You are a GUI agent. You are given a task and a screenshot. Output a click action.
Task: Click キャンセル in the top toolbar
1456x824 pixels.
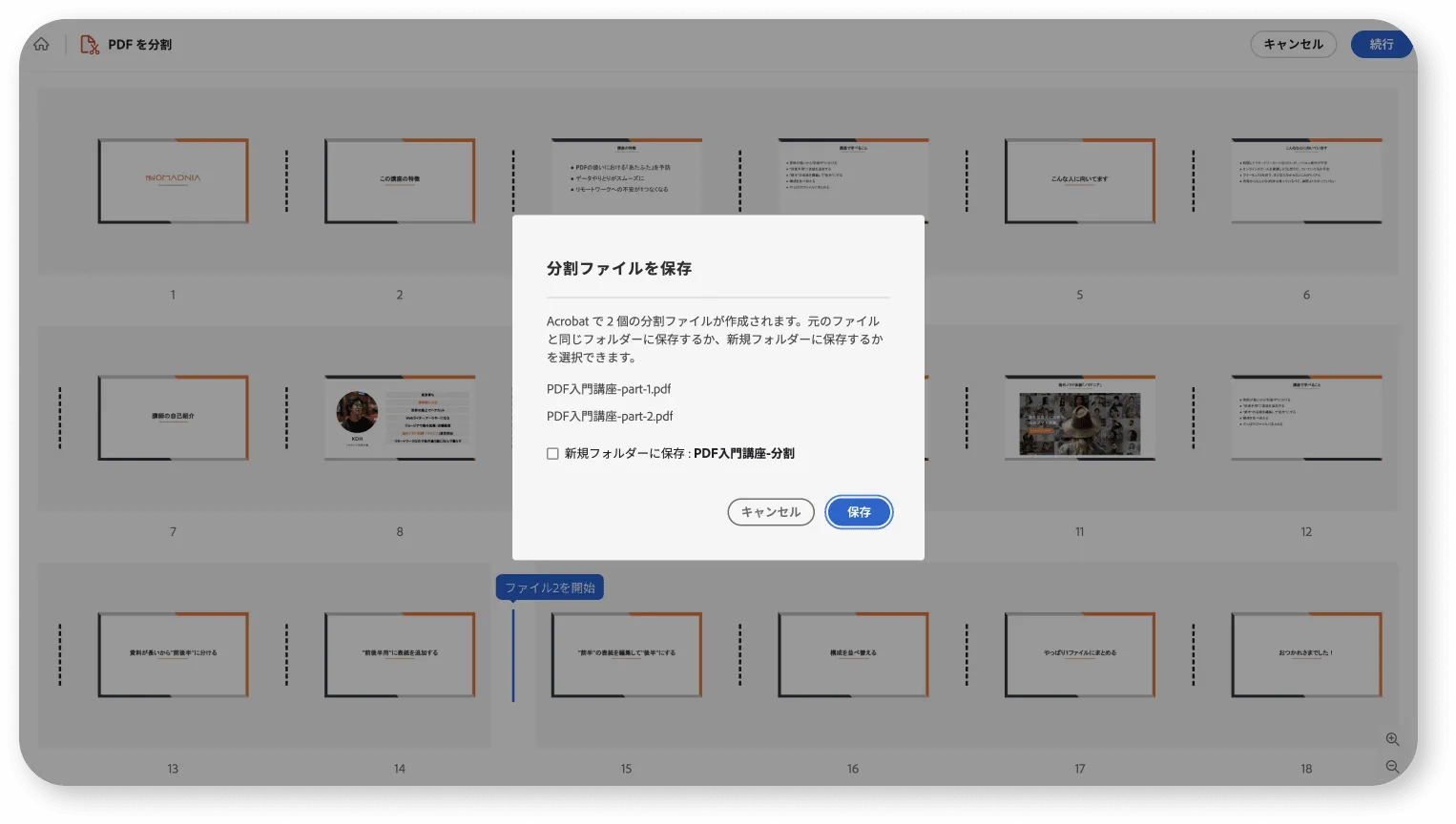point(1293,44)
